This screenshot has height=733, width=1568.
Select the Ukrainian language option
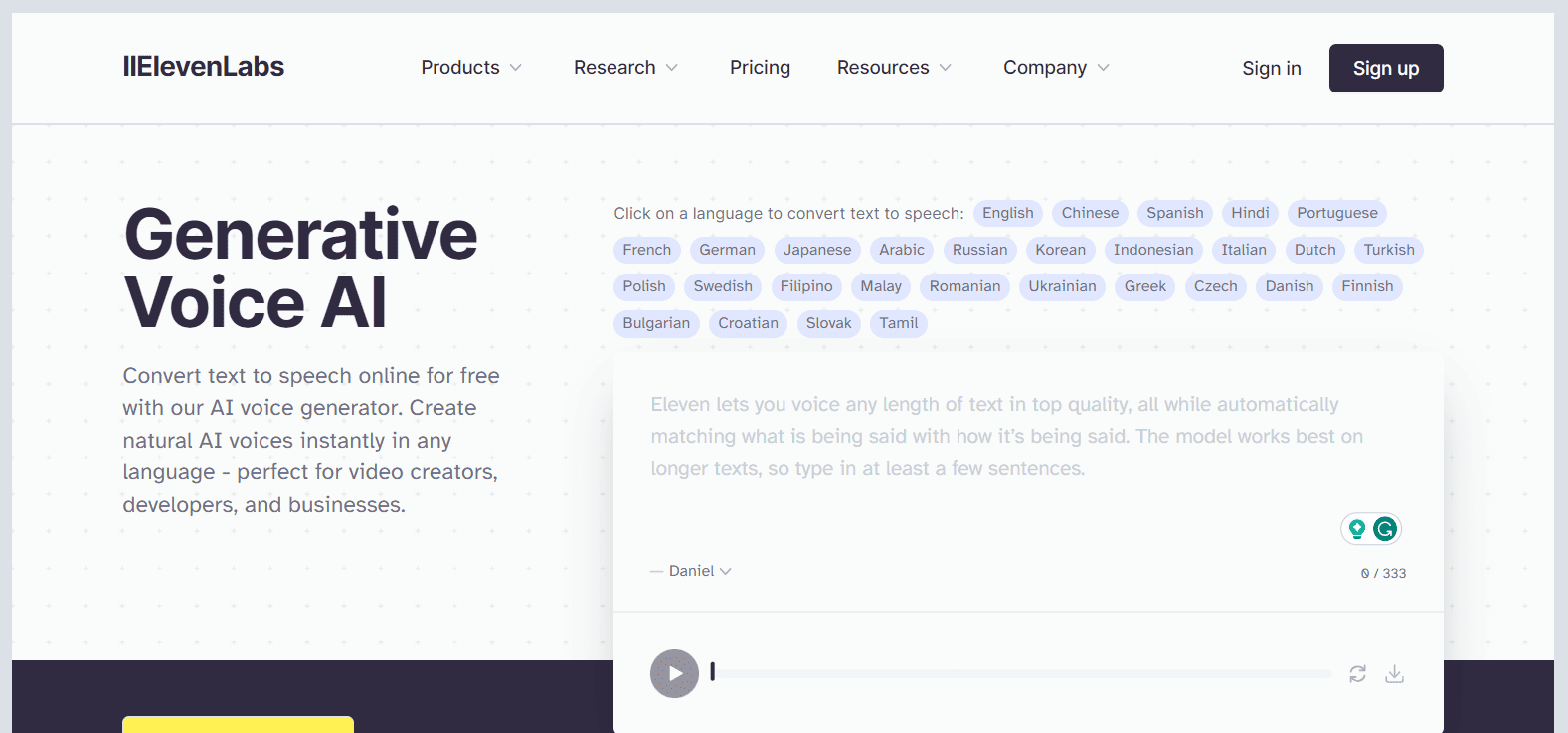click(x=1062, y=286)
